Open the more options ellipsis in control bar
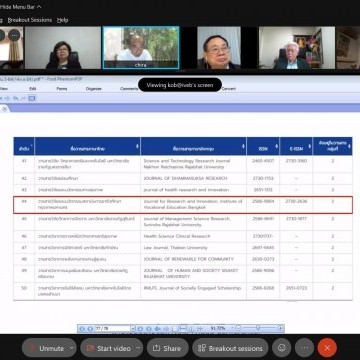The height and width of the screenshot is (360, 360). click(x=304, y=348)
